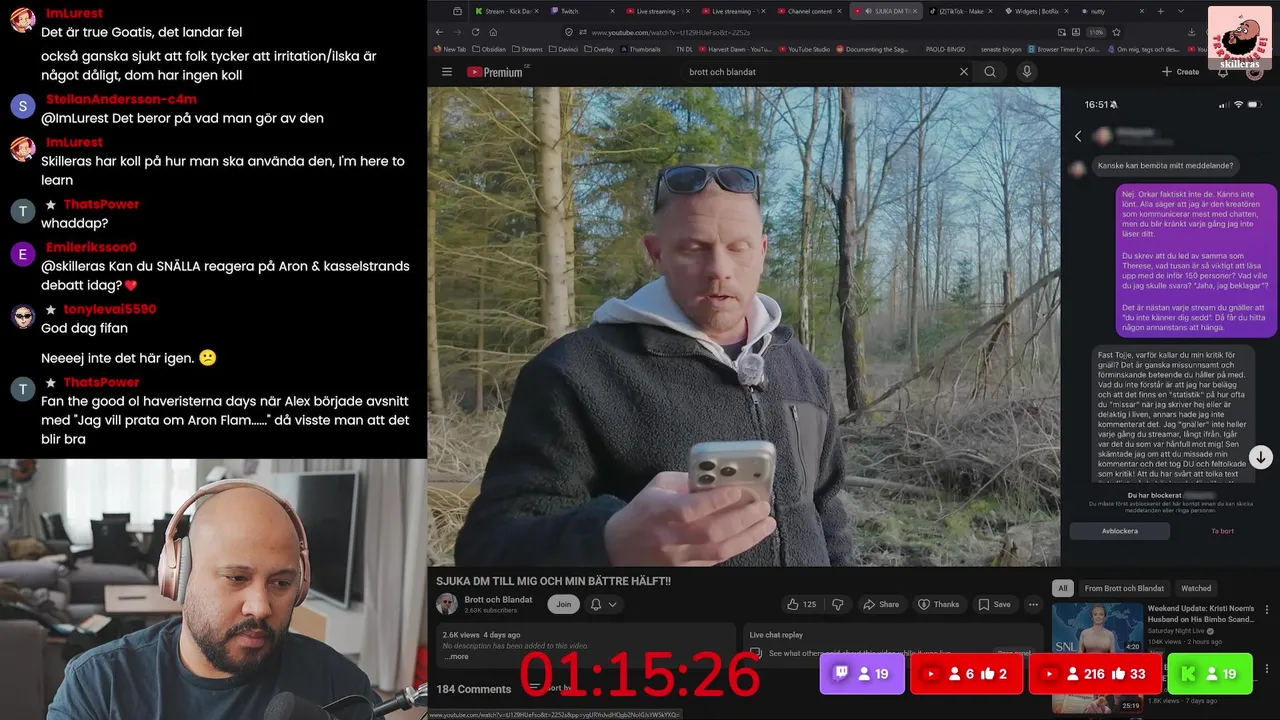Click the YouTube Premium logo

pos(494,72)
